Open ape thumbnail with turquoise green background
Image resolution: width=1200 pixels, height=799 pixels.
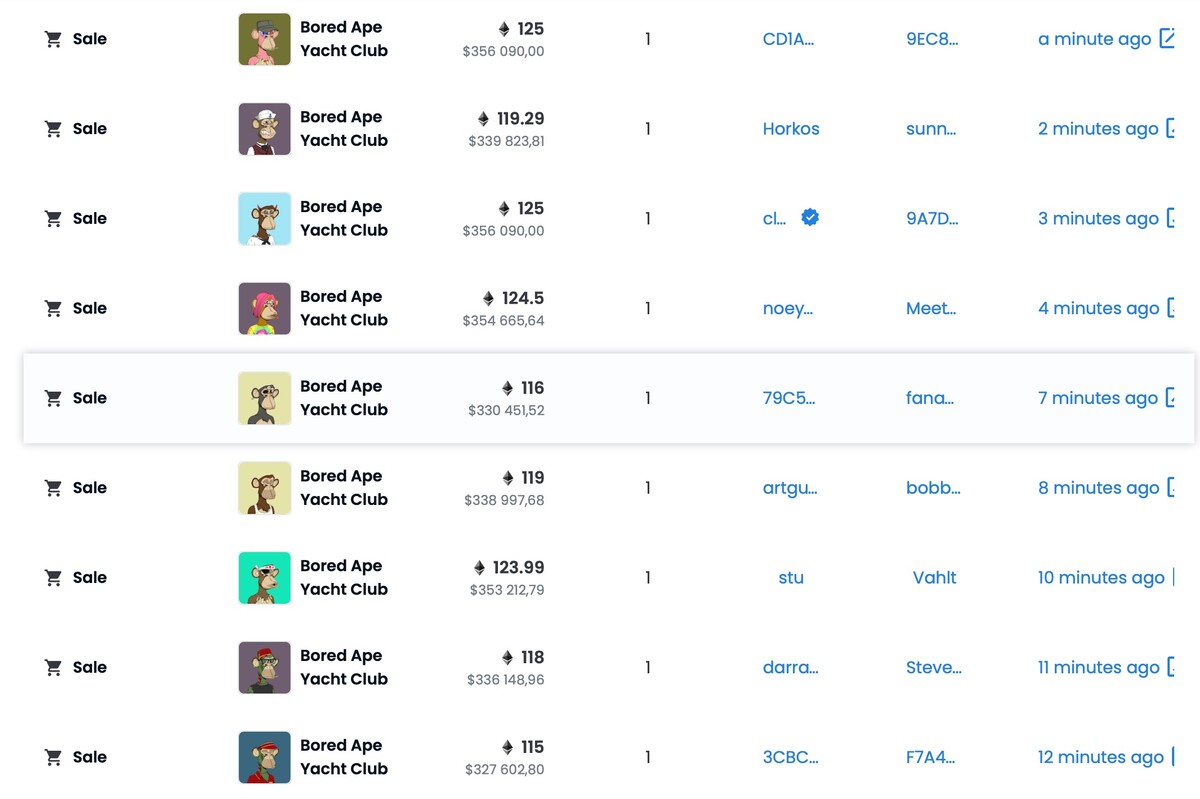click(265, 578)
